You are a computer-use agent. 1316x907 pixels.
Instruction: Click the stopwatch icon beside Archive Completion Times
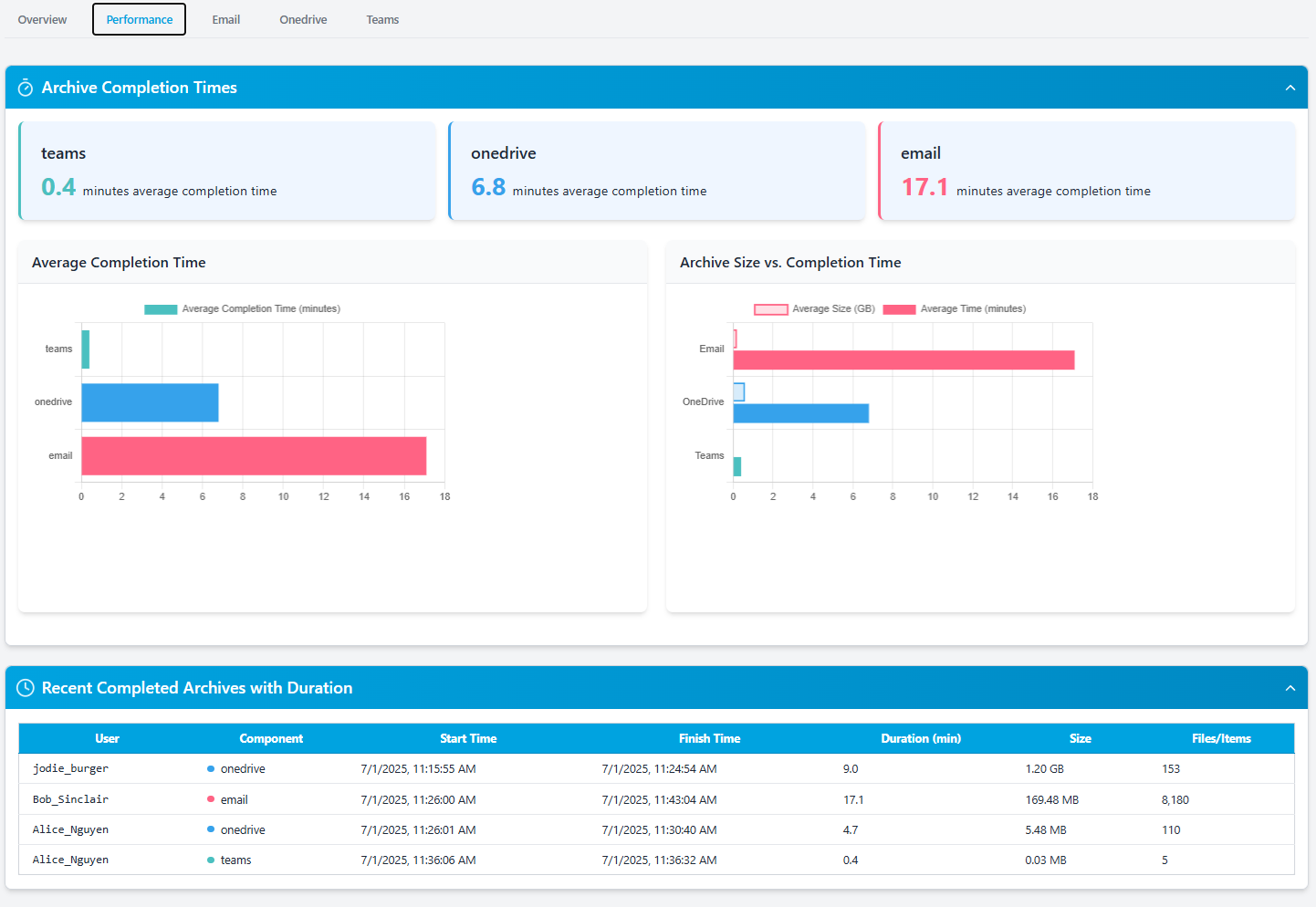coord(26,88)
